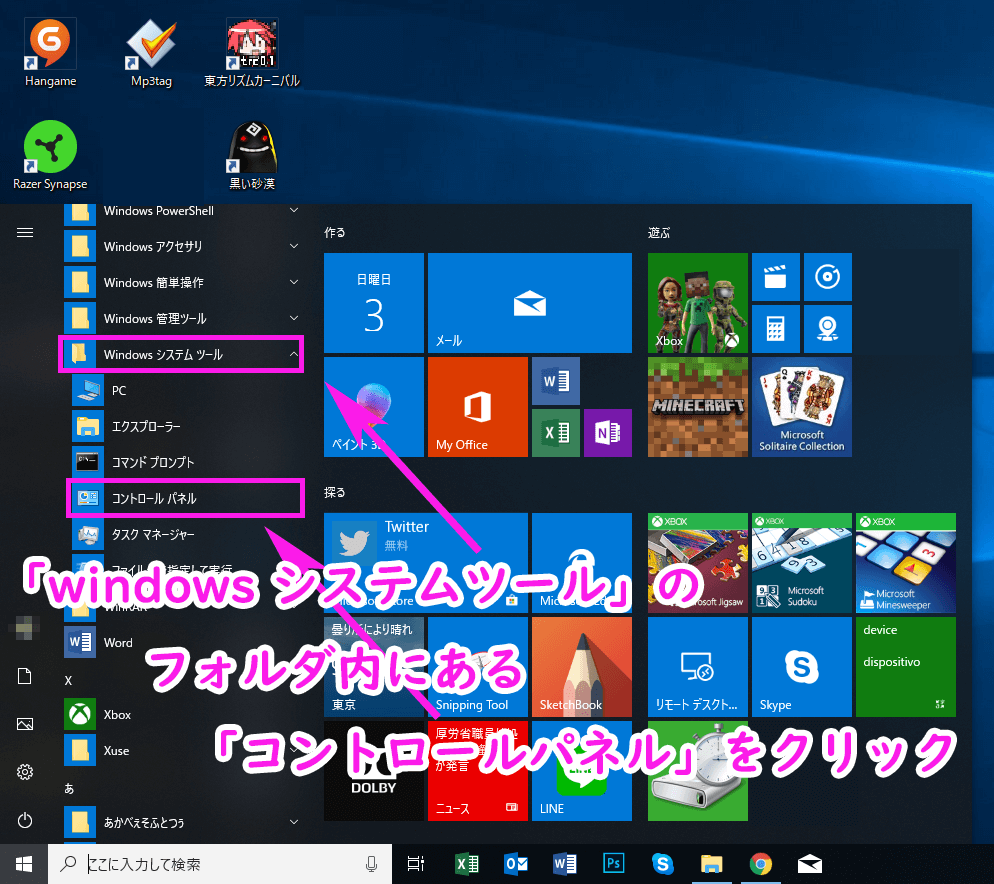Open the My Office tile
994x884 pixels.
pos(478,407)
